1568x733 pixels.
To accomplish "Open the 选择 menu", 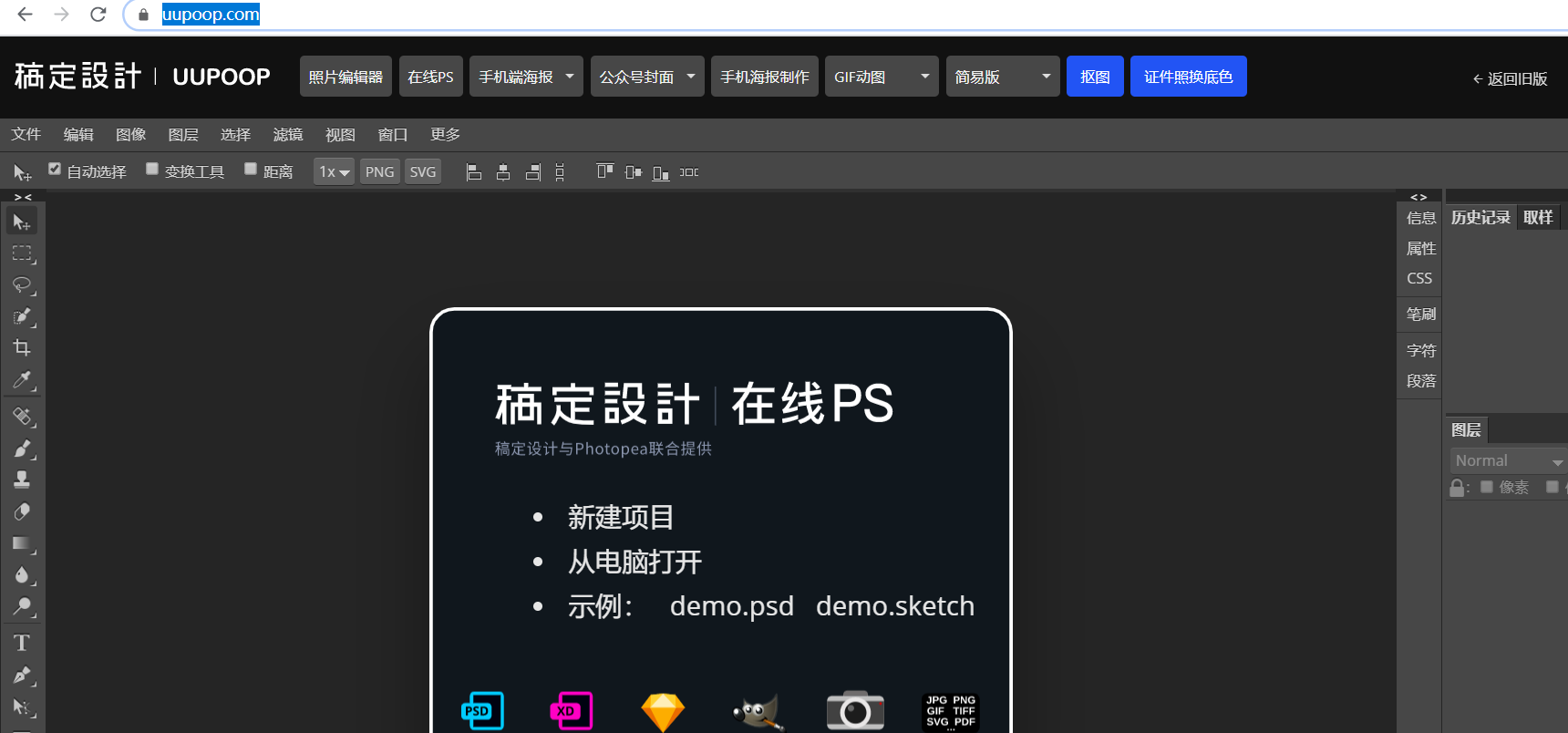I will 235,134.
